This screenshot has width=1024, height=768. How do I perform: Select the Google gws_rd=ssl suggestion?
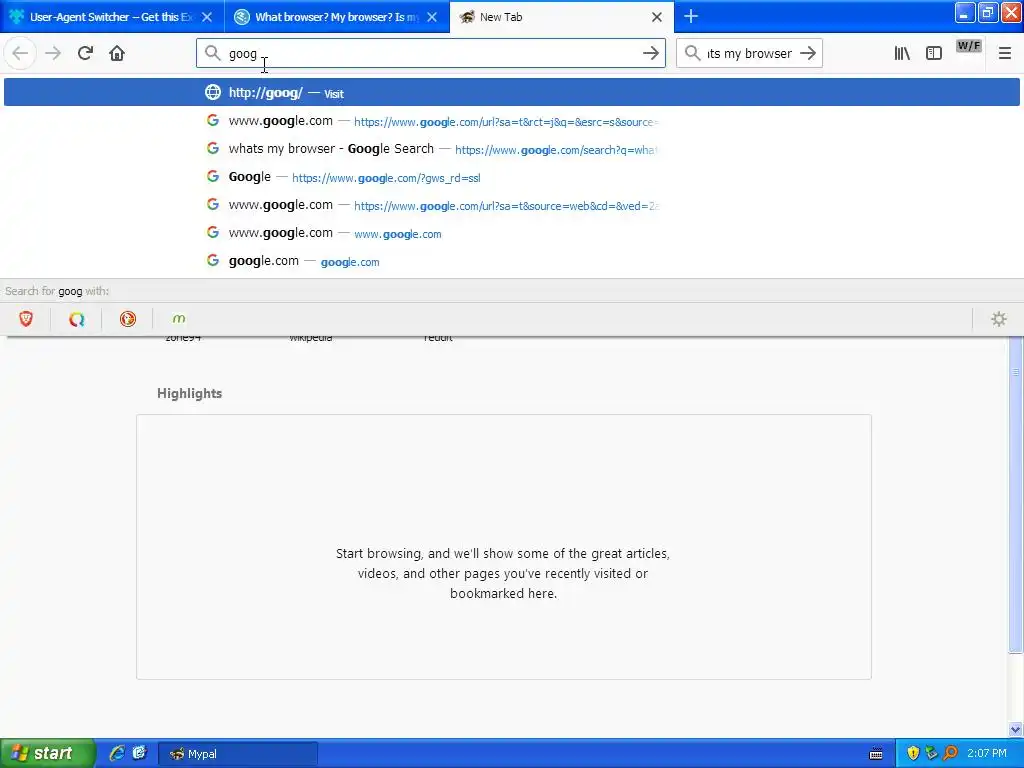click(512, 177)
